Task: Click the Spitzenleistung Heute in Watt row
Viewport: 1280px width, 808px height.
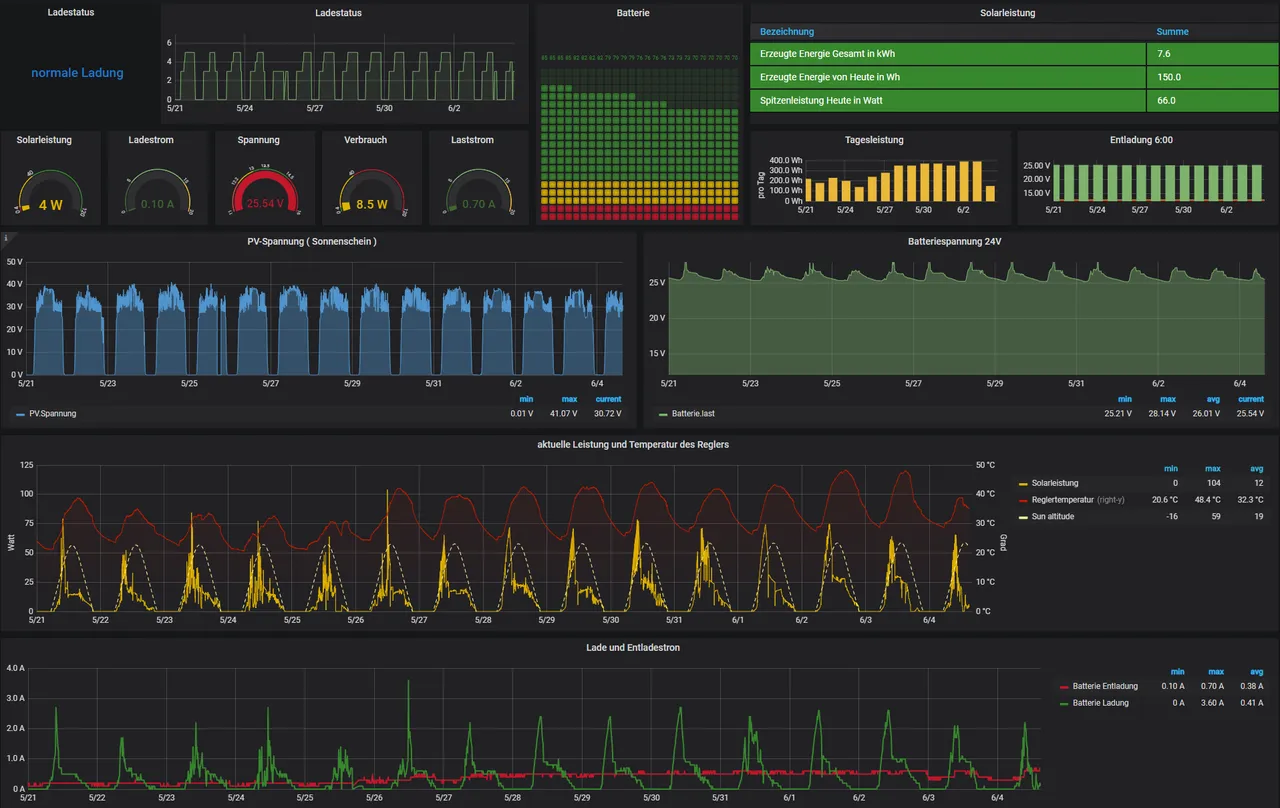Action: [x=1012, y=100]
